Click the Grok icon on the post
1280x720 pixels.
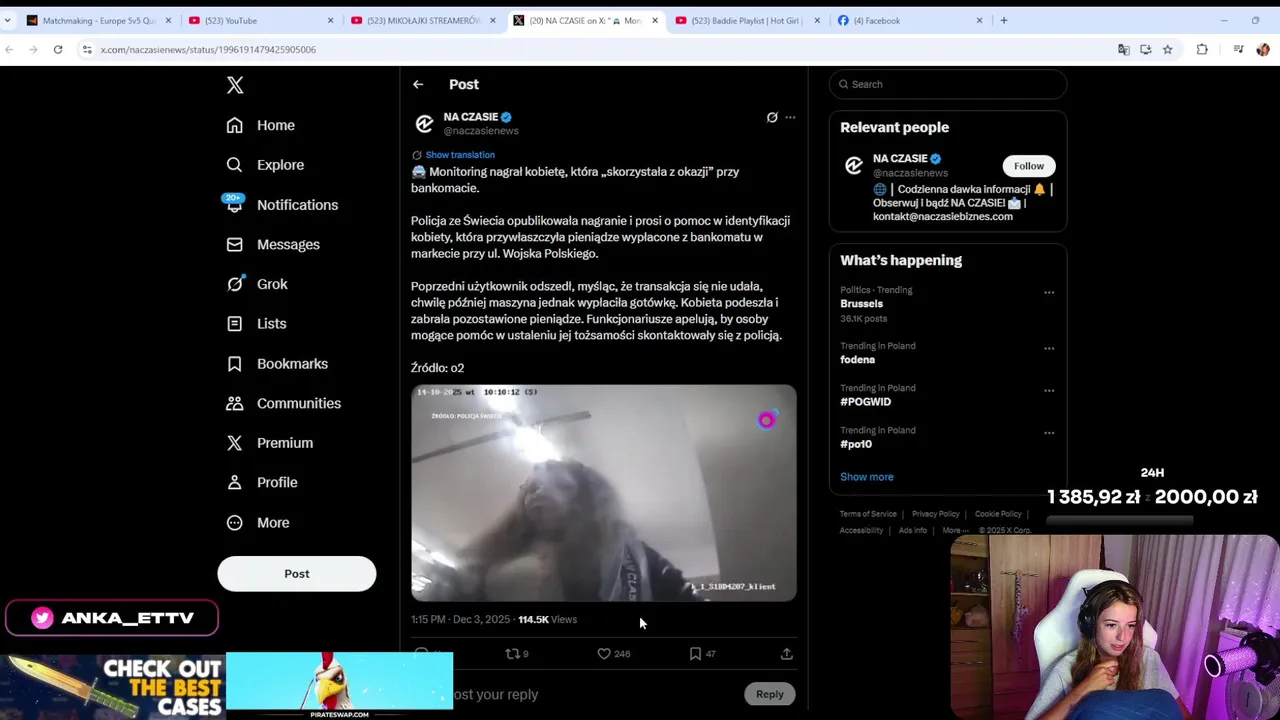pyautogui.click(x=772, y=118)
